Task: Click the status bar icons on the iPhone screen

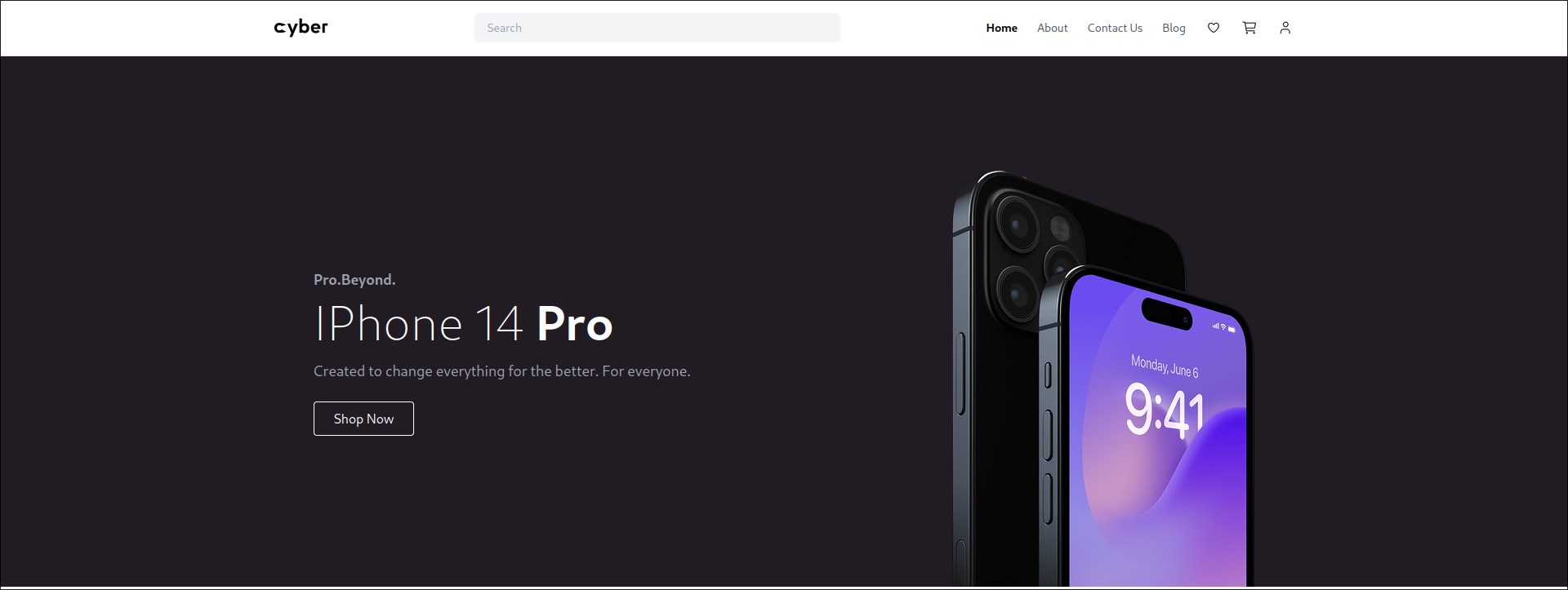Action: (x=1223, y=328)
